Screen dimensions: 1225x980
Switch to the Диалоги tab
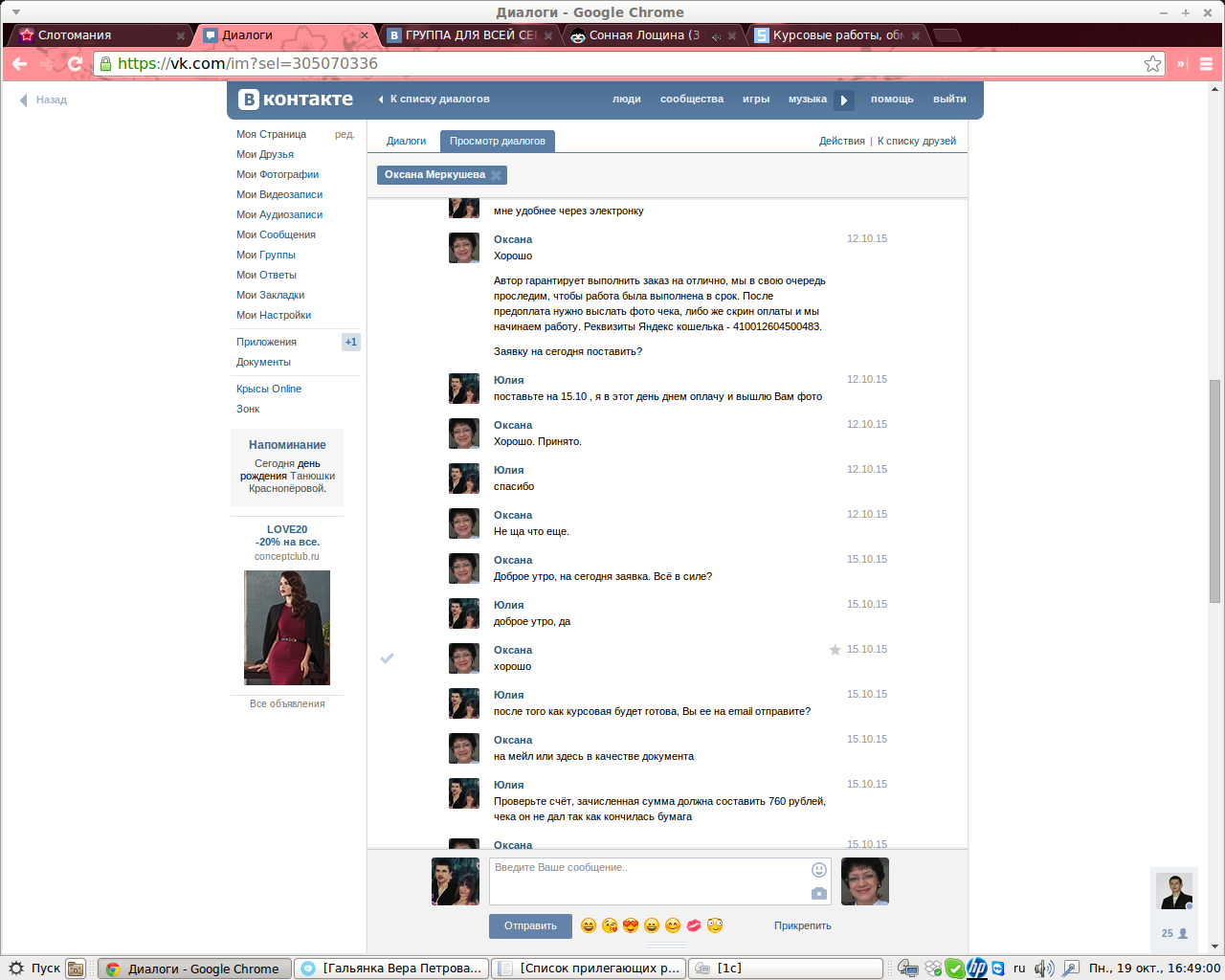coord(406,141)
